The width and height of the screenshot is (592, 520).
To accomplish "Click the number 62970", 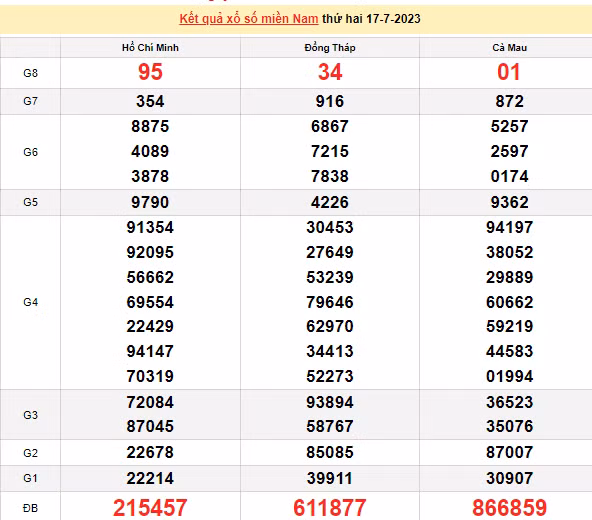I will (x=330, y=326).
